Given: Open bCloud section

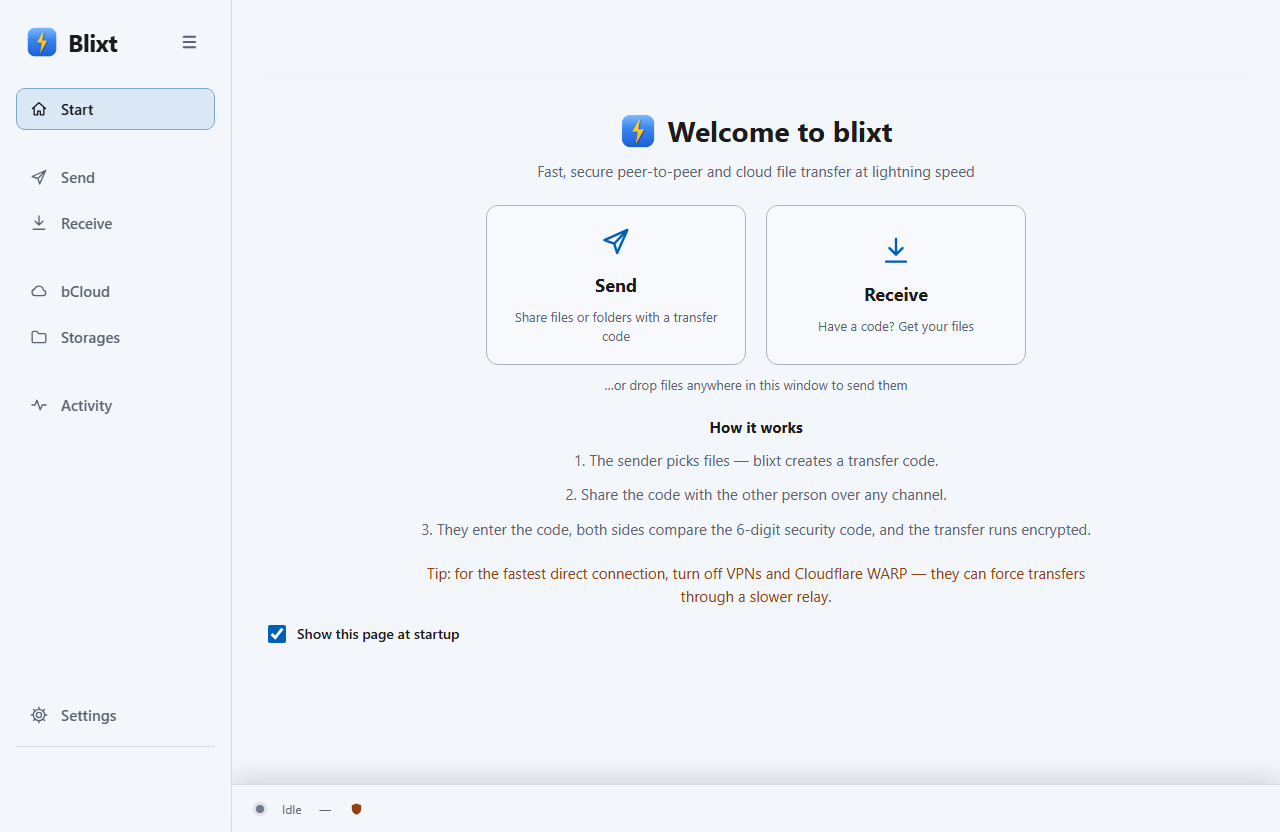Looking at the screenshot, I should 115,291.
